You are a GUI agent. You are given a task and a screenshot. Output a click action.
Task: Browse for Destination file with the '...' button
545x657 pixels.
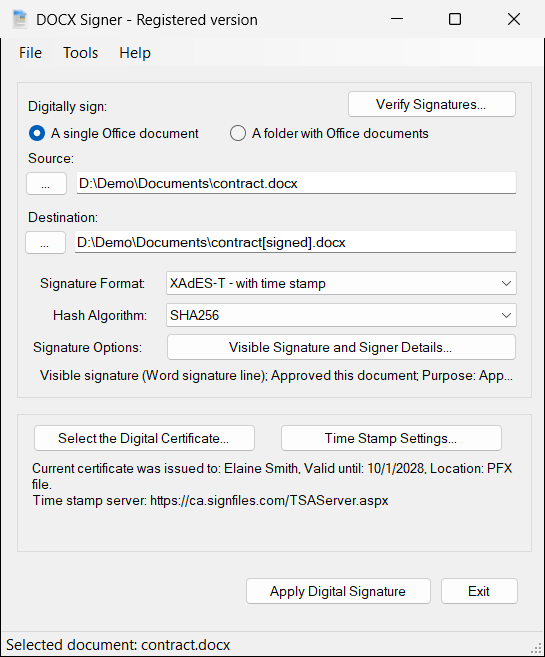tap(45, 243)
